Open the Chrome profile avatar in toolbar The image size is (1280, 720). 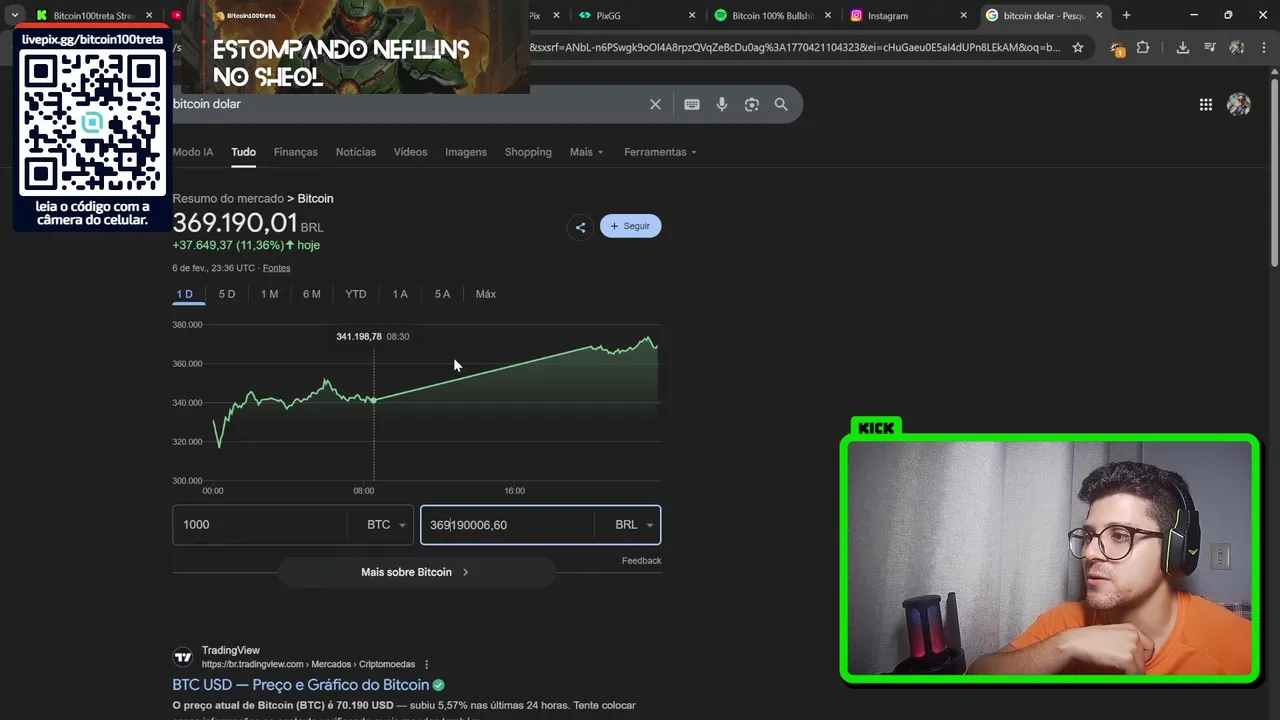[1236, 47]
